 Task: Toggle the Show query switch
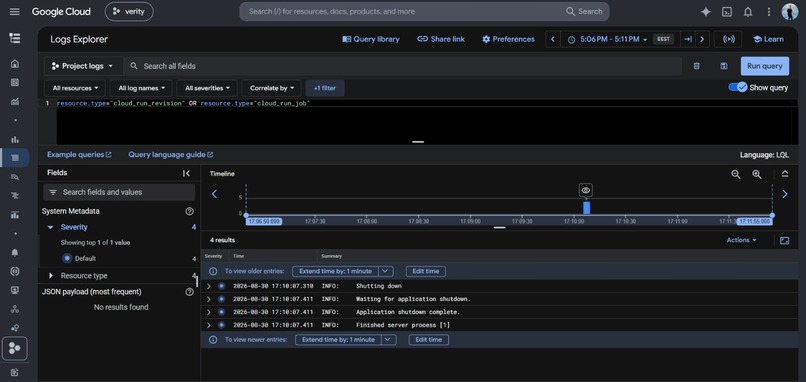point(738,87)
